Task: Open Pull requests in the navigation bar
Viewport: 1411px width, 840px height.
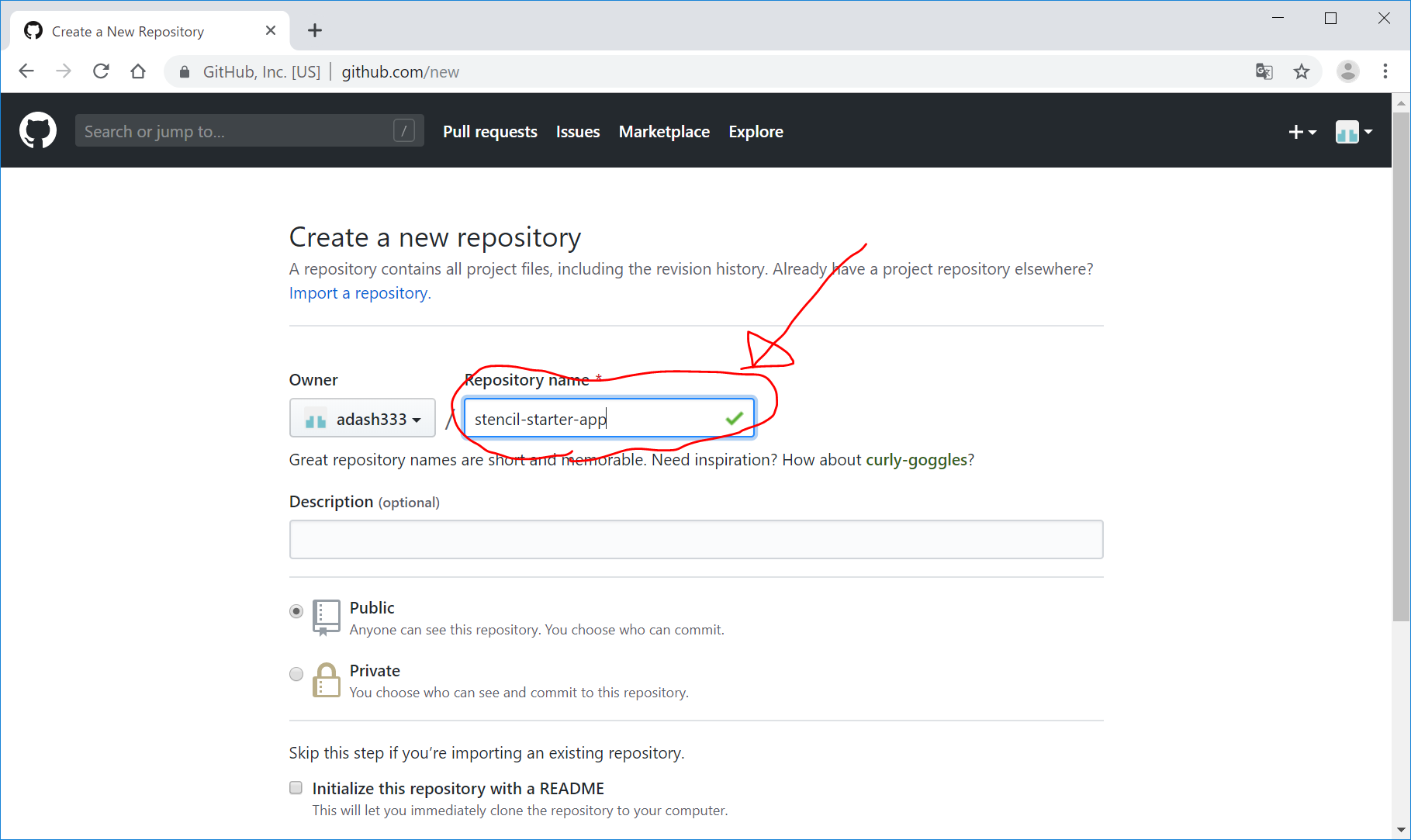Action: [489, 132]
